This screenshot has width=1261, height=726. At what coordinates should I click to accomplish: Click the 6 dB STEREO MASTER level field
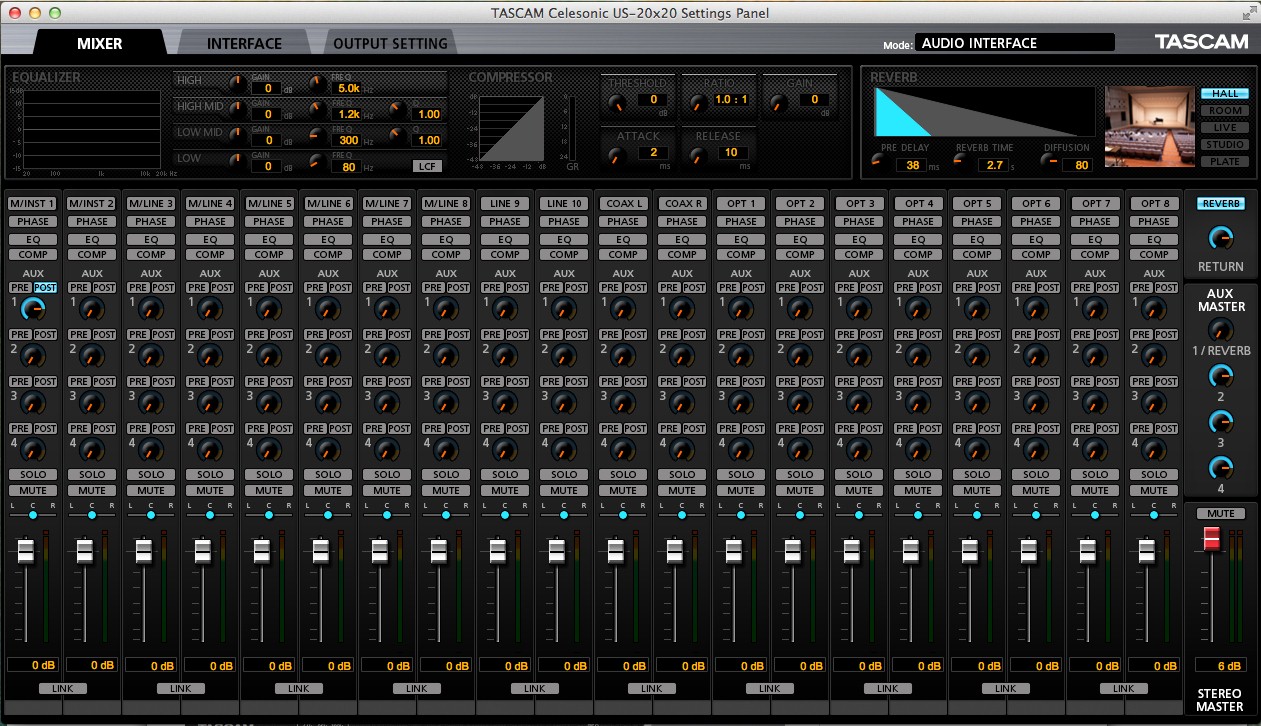pos(1220,665)
